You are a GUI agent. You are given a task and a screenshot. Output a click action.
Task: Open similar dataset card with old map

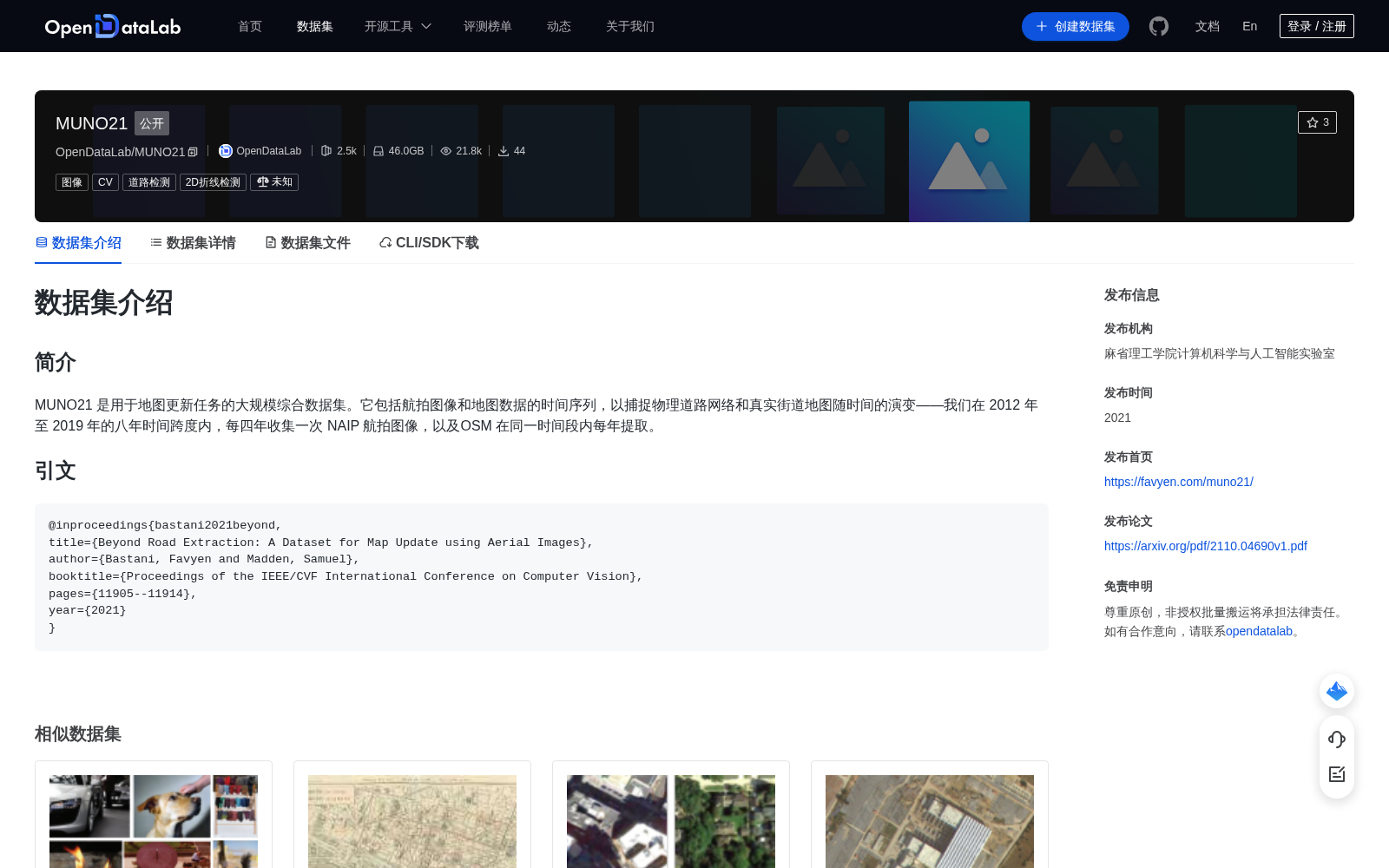coord(412,814)
